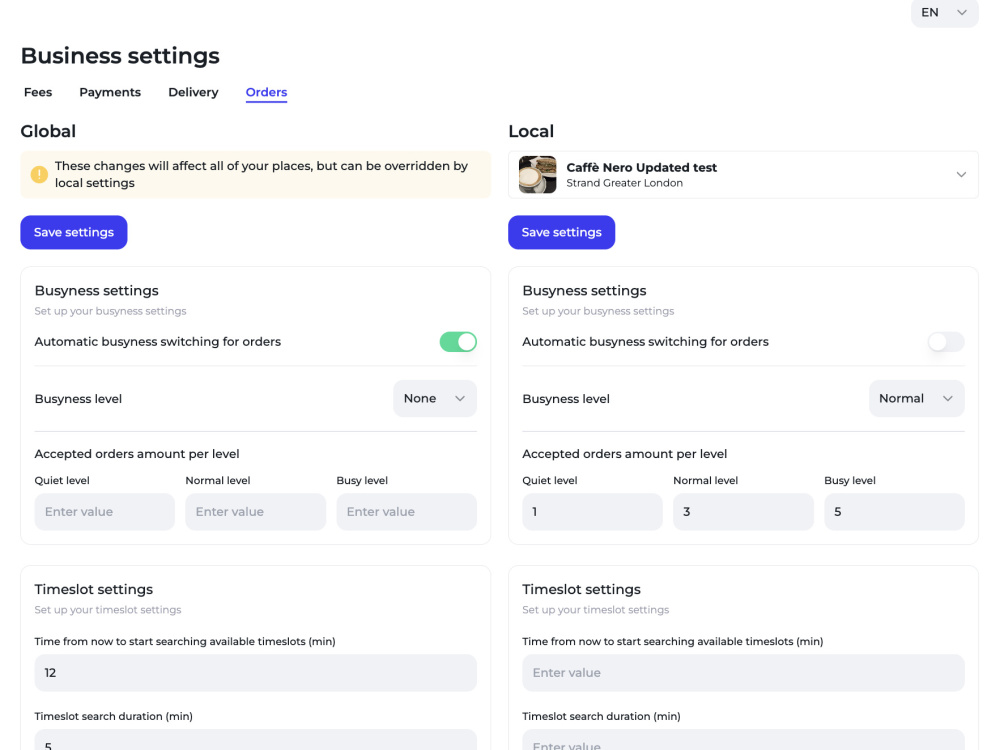Click Global 'Accepted orders amount per level' label
The height and width of the screenshot is (750, 1000).
pos(137,454)
